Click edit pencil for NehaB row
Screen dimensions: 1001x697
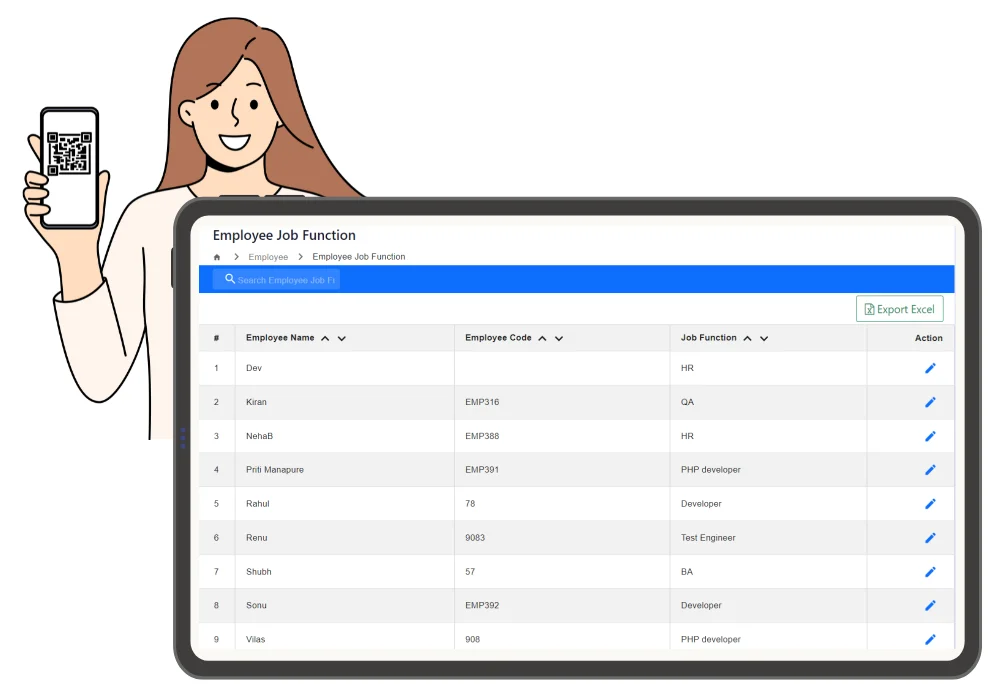point(930,436)
